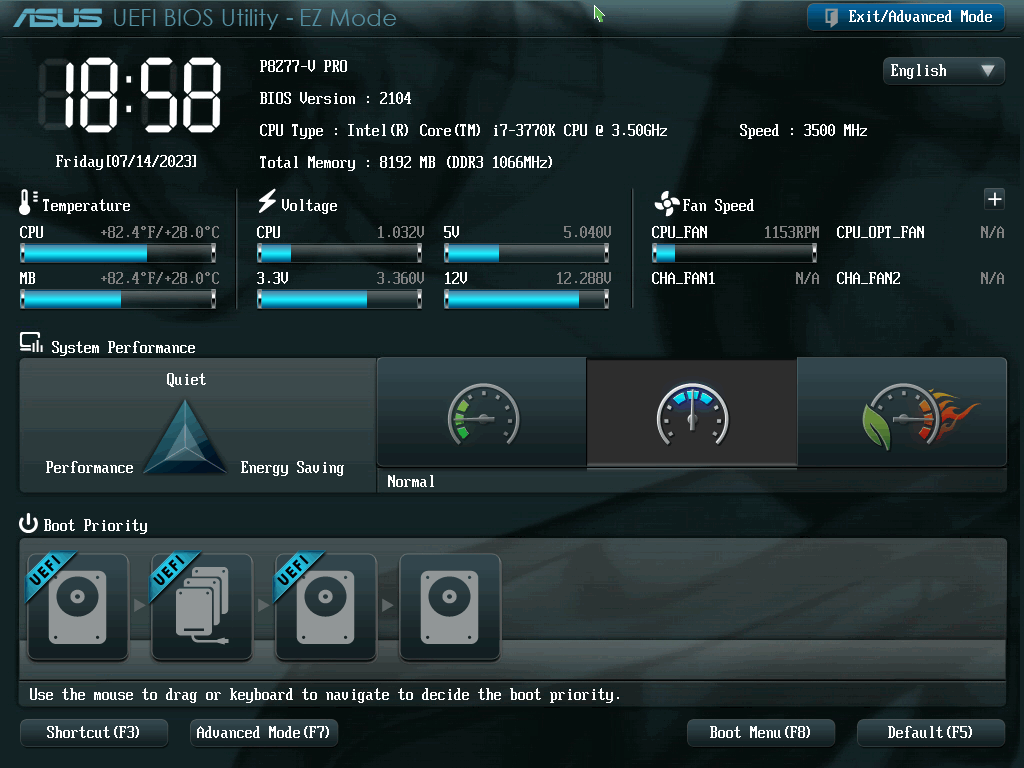
Task: Click the CPU_FAN speed bar
Action: coord(734,253)
